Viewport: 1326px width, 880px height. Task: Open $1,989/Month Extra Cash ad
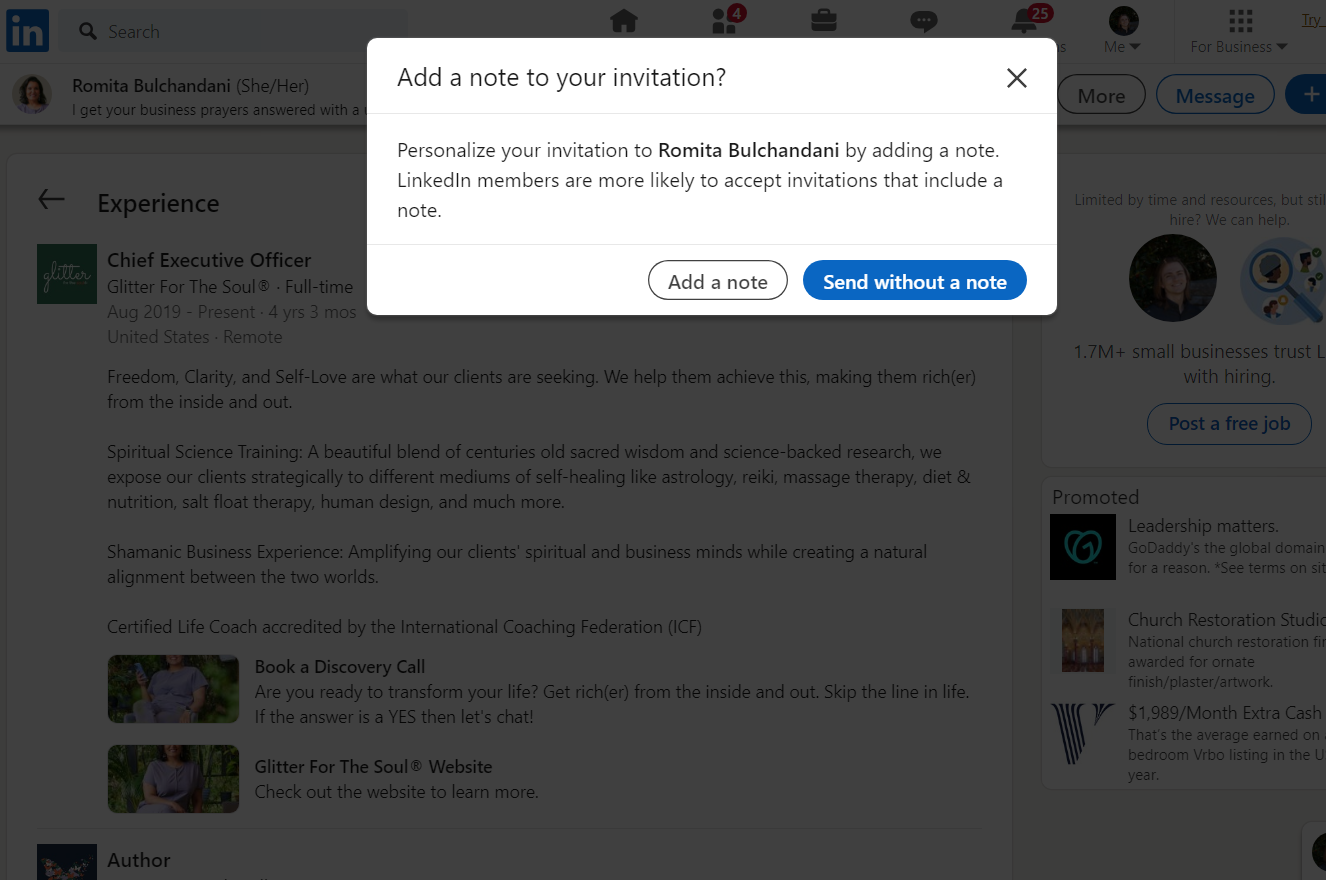point(1225,713)
